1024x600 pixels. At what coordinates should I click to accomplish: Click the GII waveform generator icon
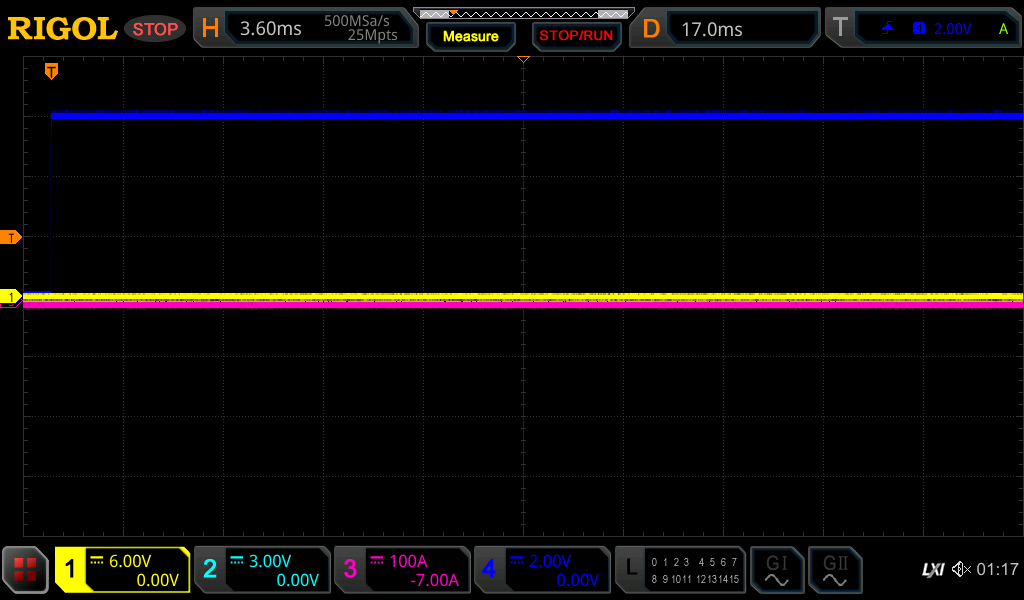click(x=835, y=570)
